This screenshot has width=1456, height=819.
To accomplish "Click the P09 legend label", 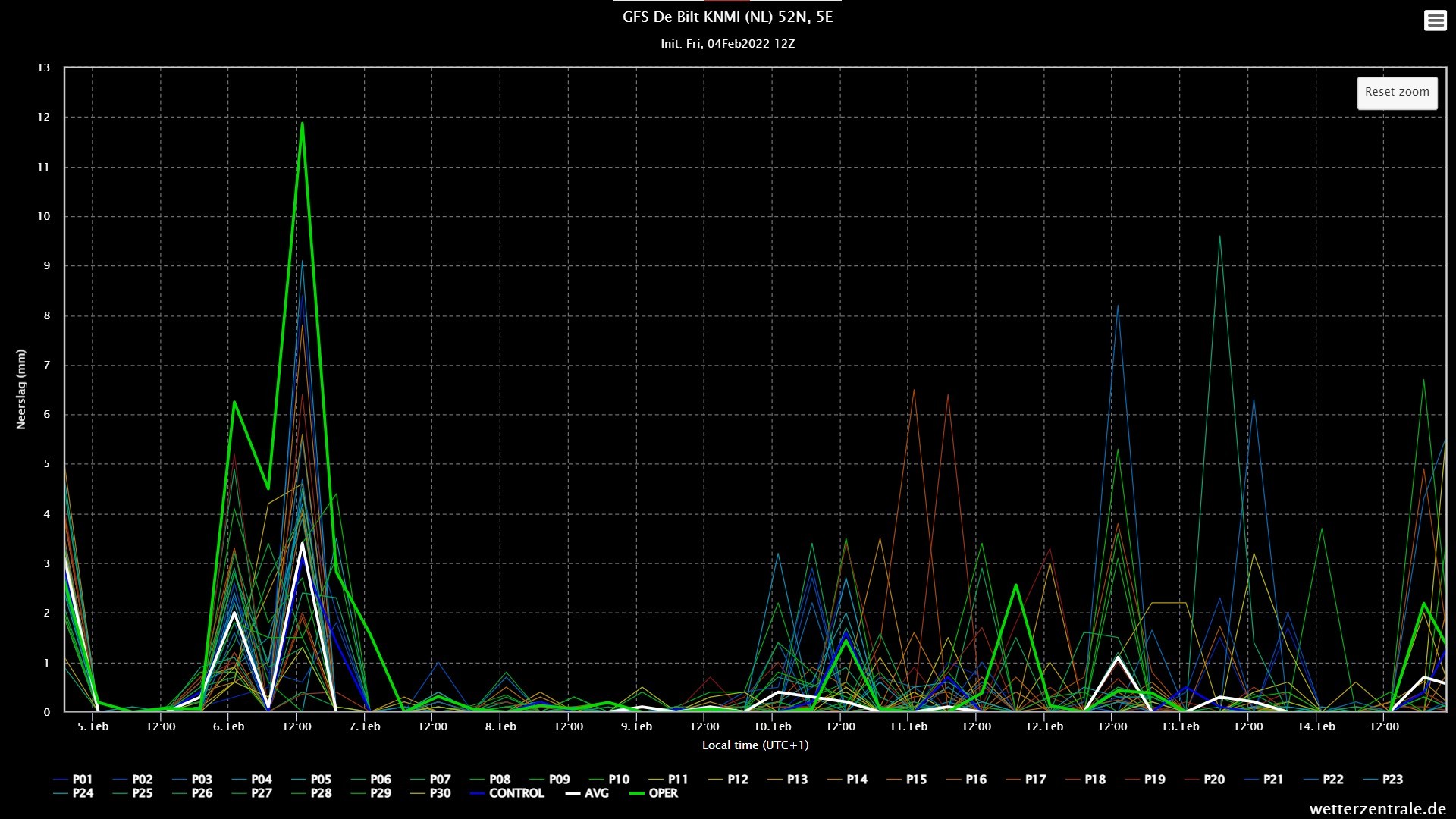I will (559, 780).
